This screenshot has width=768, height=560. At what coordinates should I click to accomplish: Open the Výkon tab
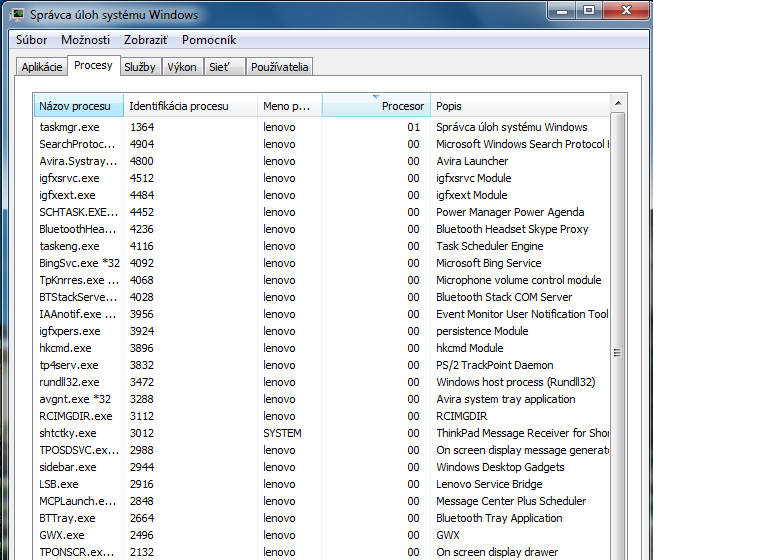click(182, 67)
